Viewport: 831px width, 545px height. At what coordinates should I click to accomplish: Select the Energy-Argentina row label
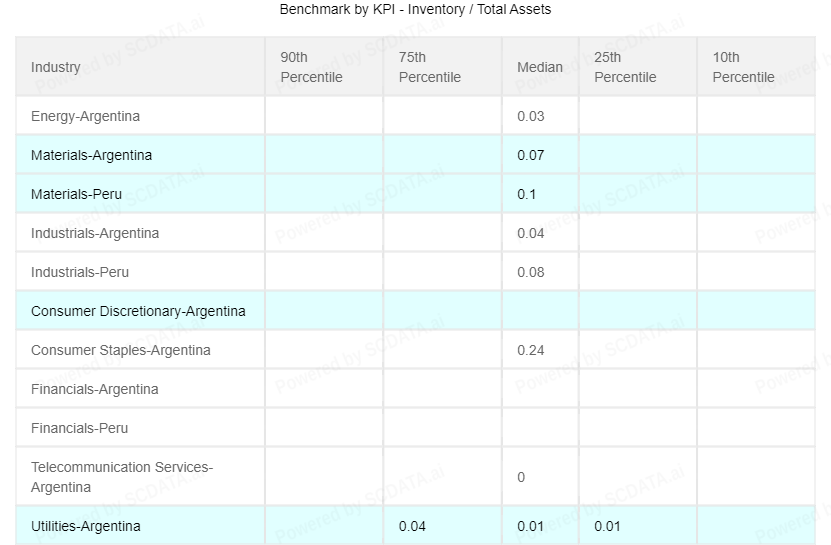[x=85, y=116]
